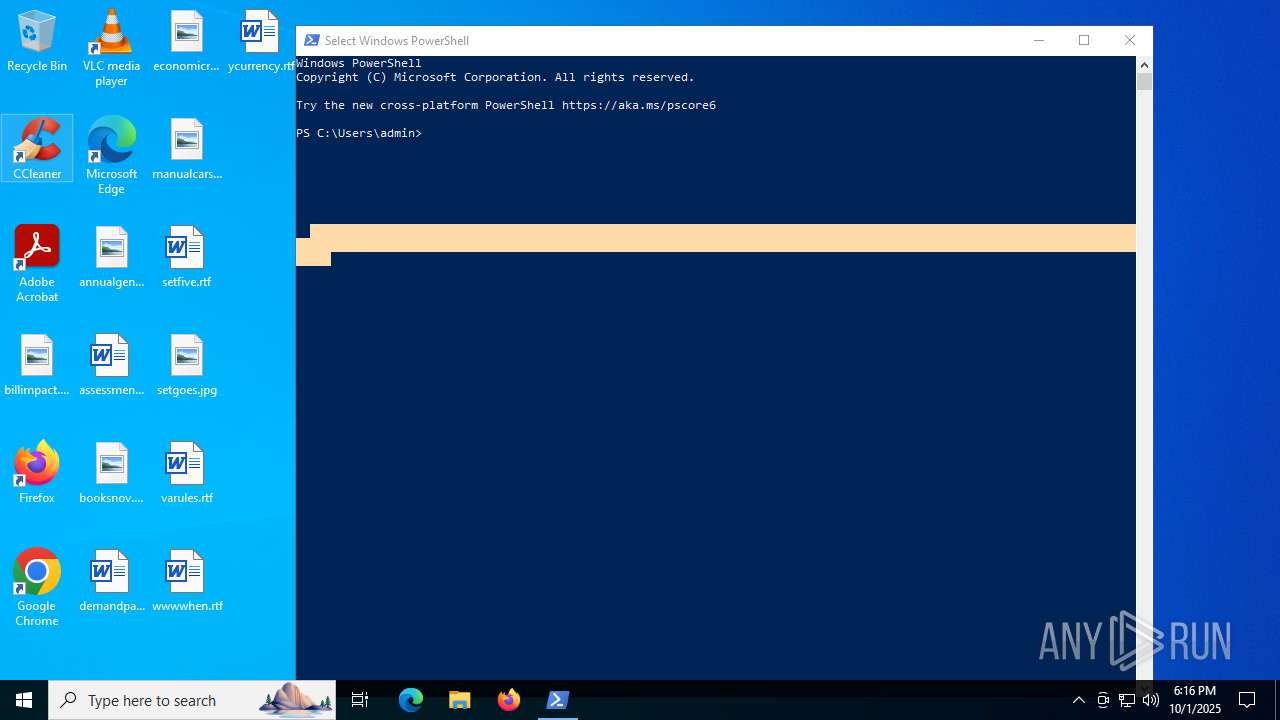Image resolution: width=1280 pixels, height=720 pixels.
Task: Select the billimpact... image file
Action: coord(37,365)
